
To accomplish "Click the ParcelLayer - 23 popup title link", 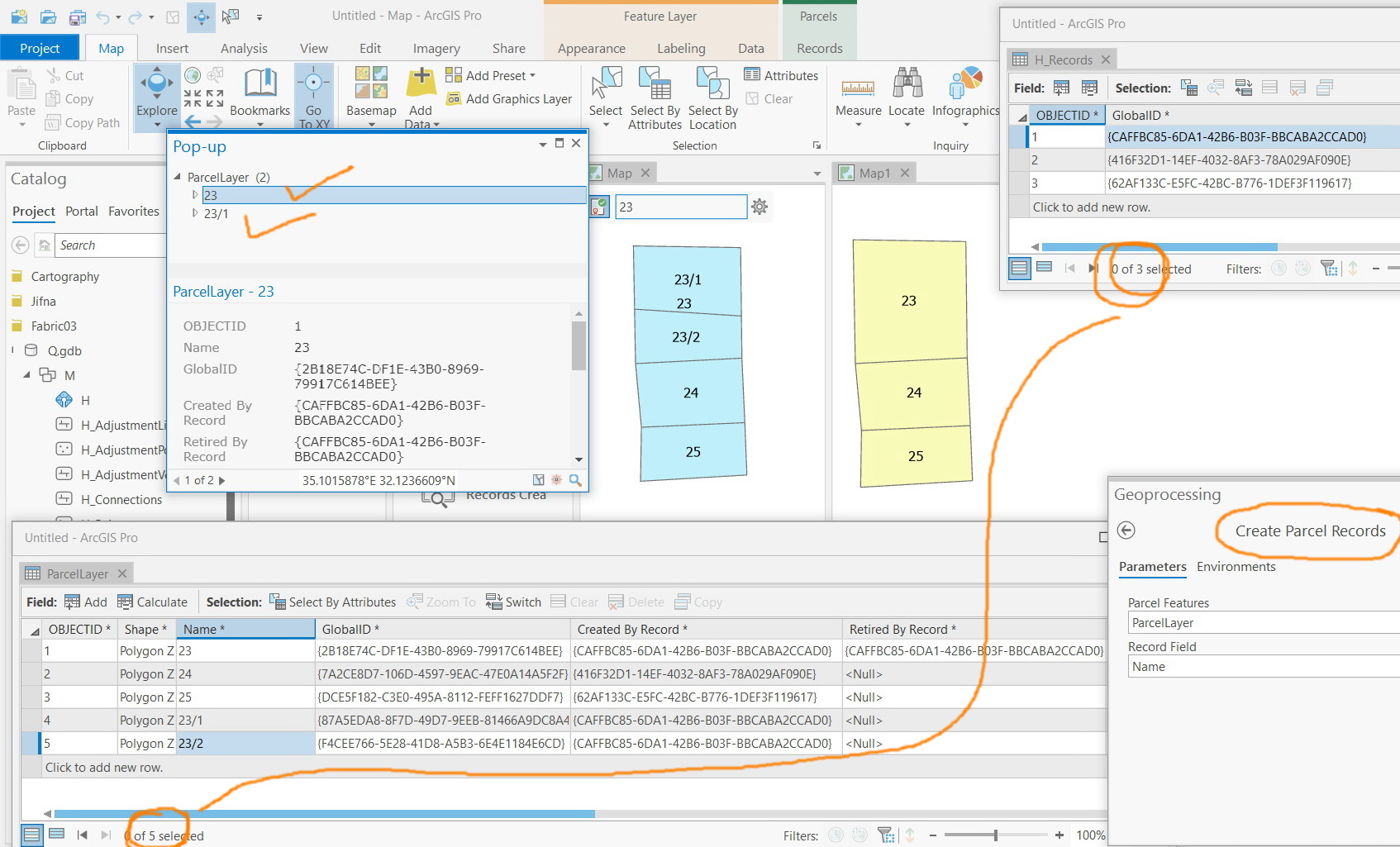I will point(223,292).
